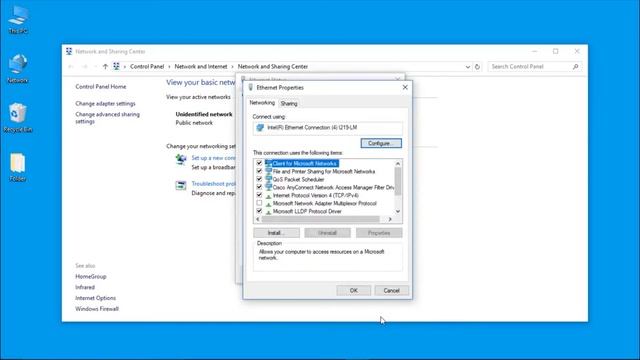Screen dimensions: 640x360
Task: Click the Client for Microsoft Networks item icon
Action: [x=268, y=163]
